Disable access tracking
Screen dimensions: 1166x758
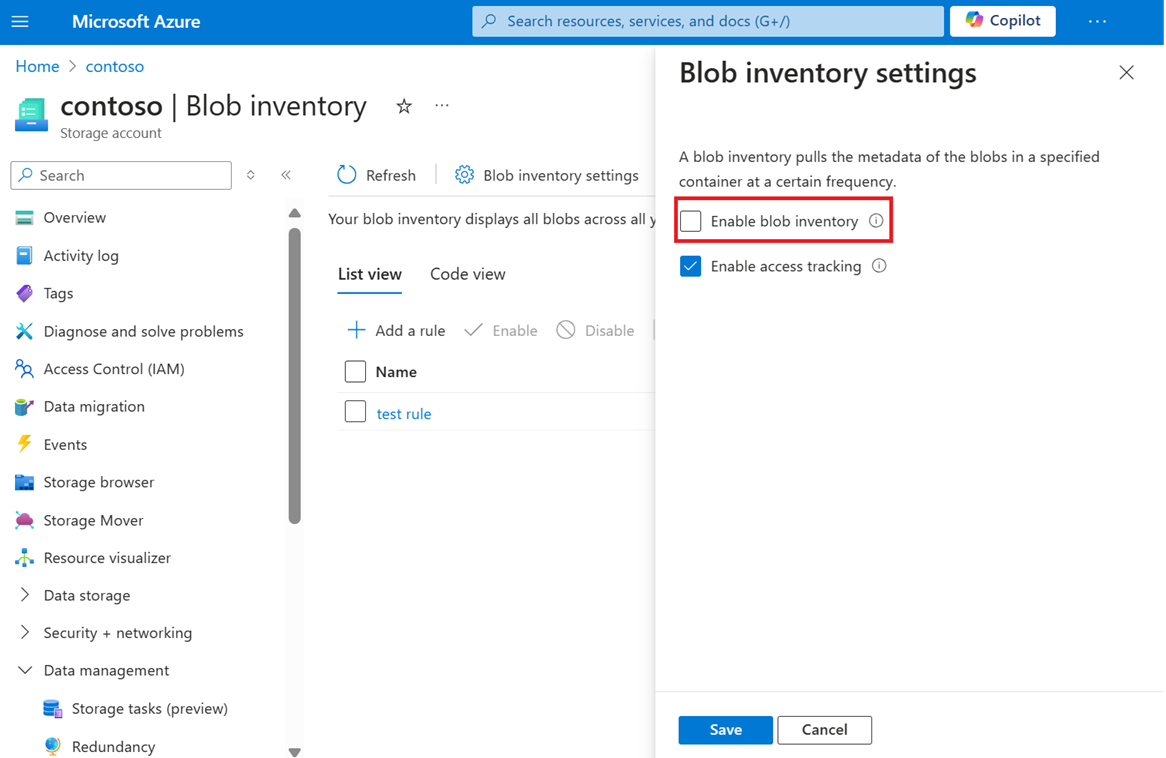coord(690,265)
